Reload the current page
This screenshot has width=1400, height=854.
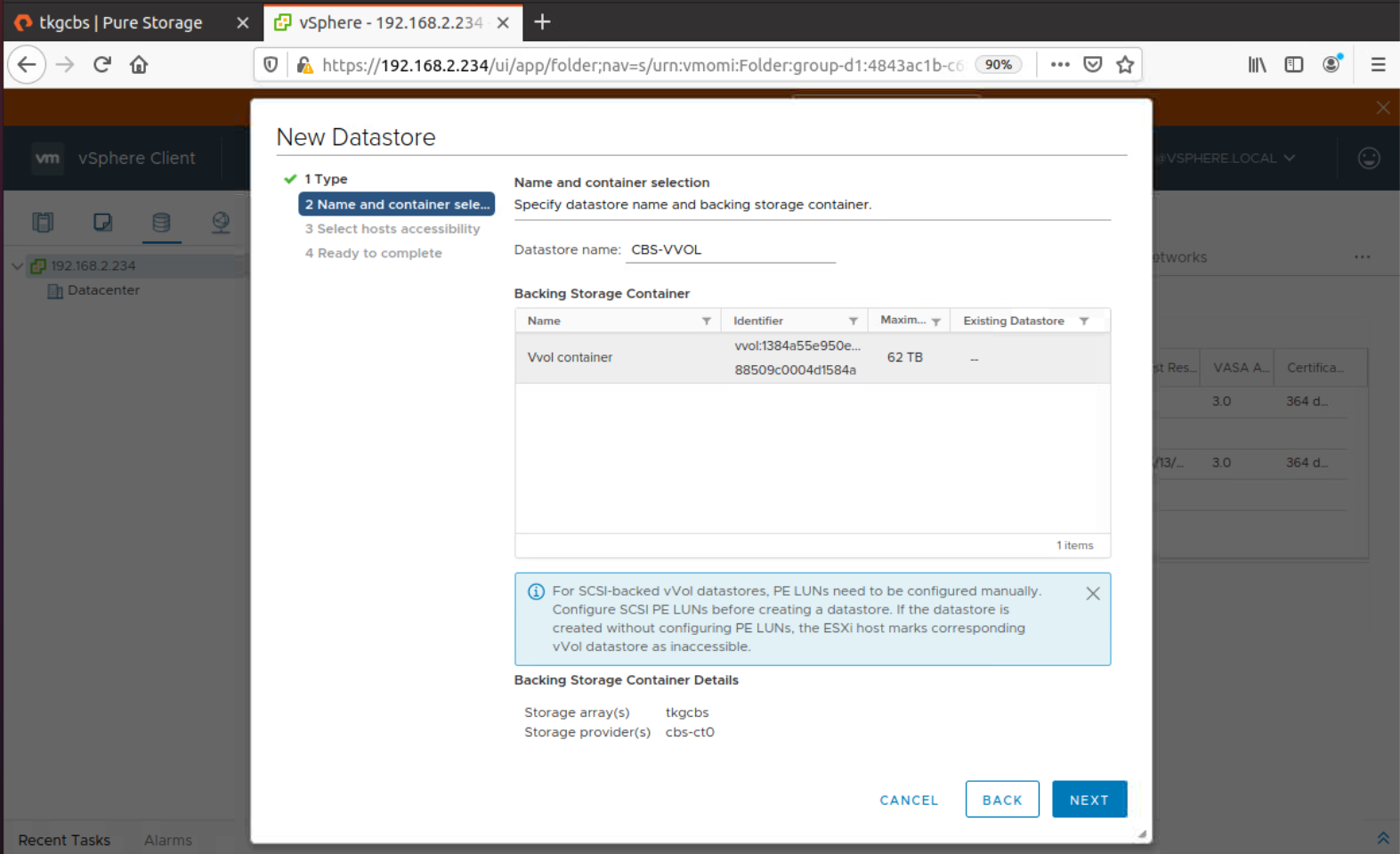102,65
